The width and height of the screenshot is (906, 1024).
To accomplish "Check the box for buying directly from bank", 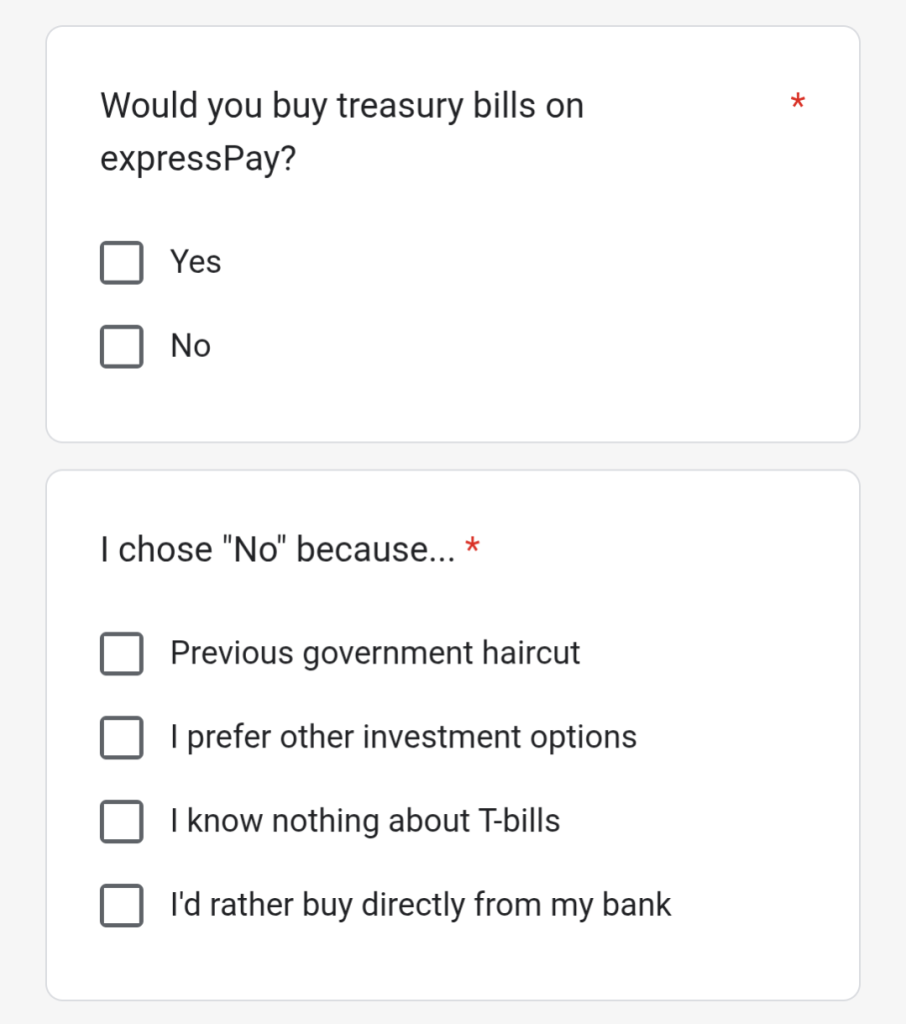I will [x=121, y=906].
